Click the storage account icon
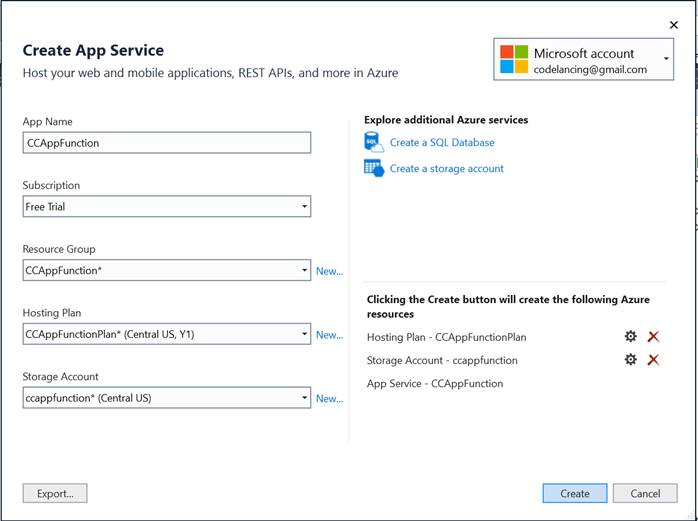The width and height of the screenshot is (698, 521). pyautogui.click(x=374, y=168)
